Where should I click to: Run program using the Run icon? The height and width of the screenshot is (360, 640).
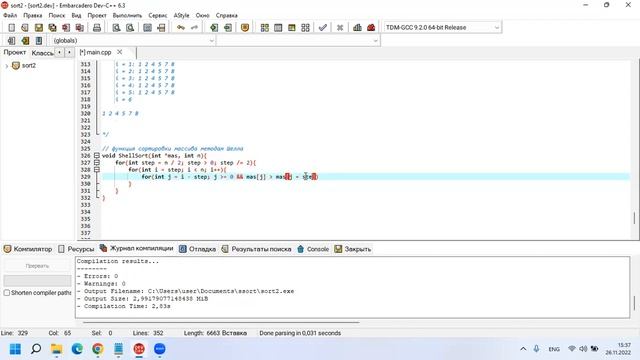click(278, 27)
